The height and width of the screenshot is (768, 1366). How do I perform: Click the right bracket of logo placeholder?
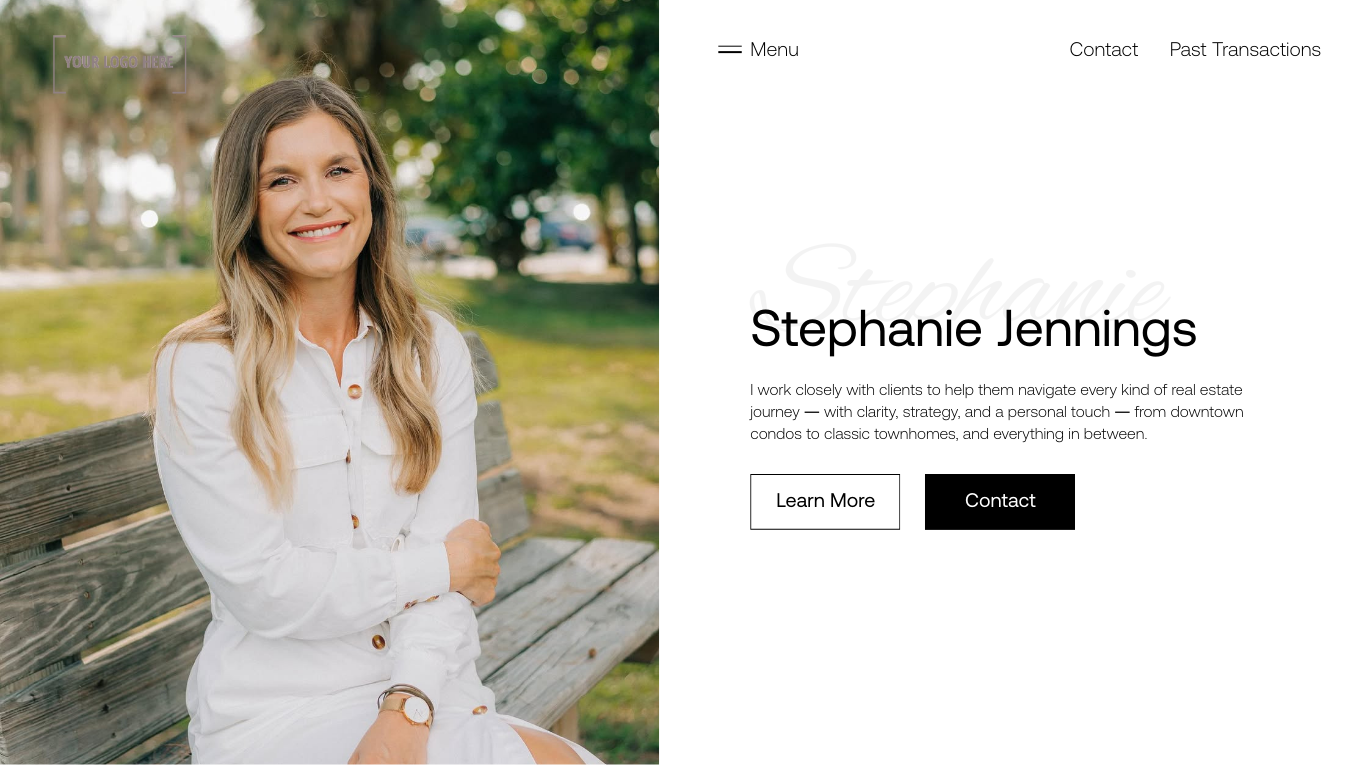click(181, 64)
